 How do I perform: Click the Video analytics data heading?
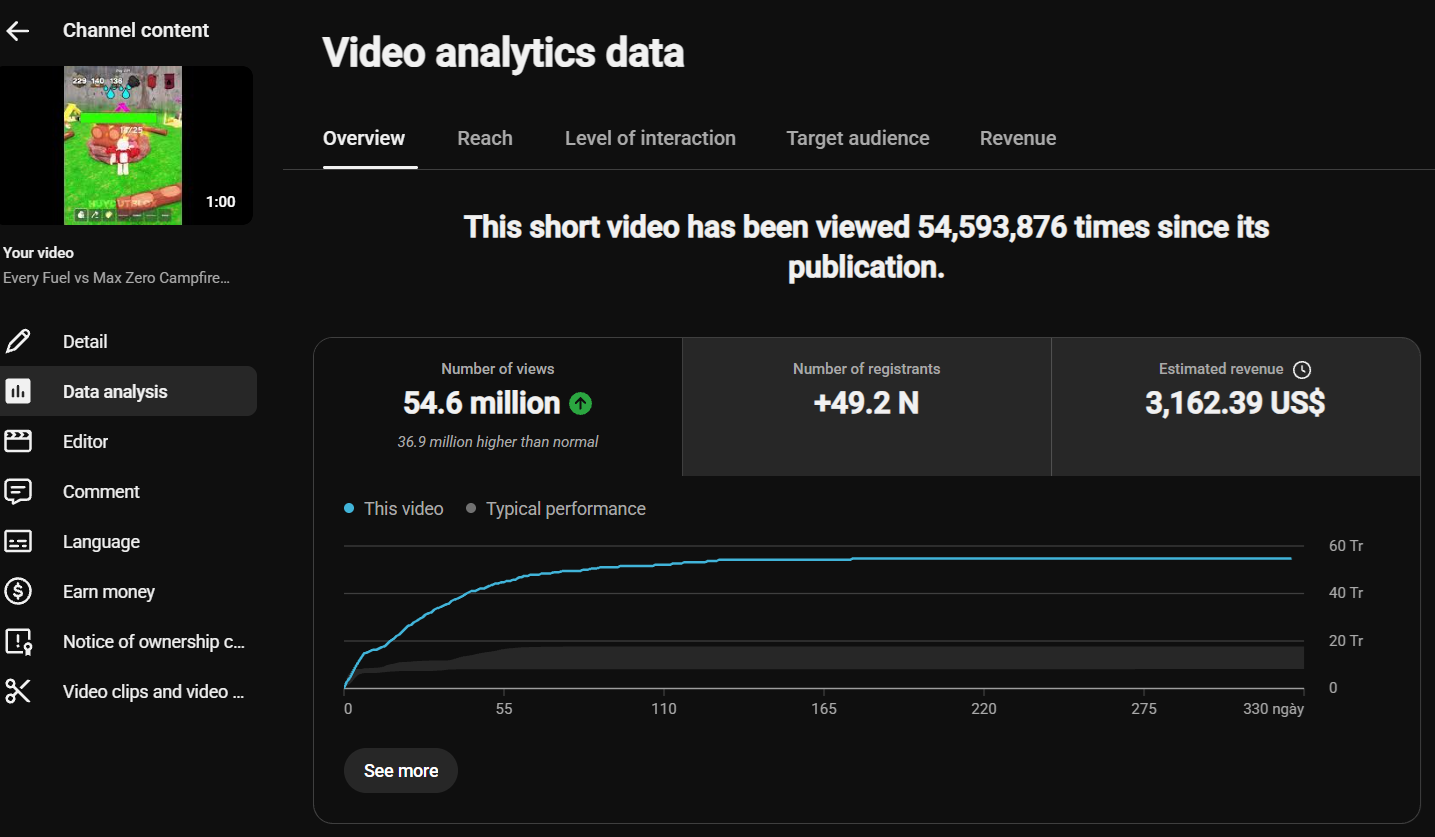[x=503, y=52]
